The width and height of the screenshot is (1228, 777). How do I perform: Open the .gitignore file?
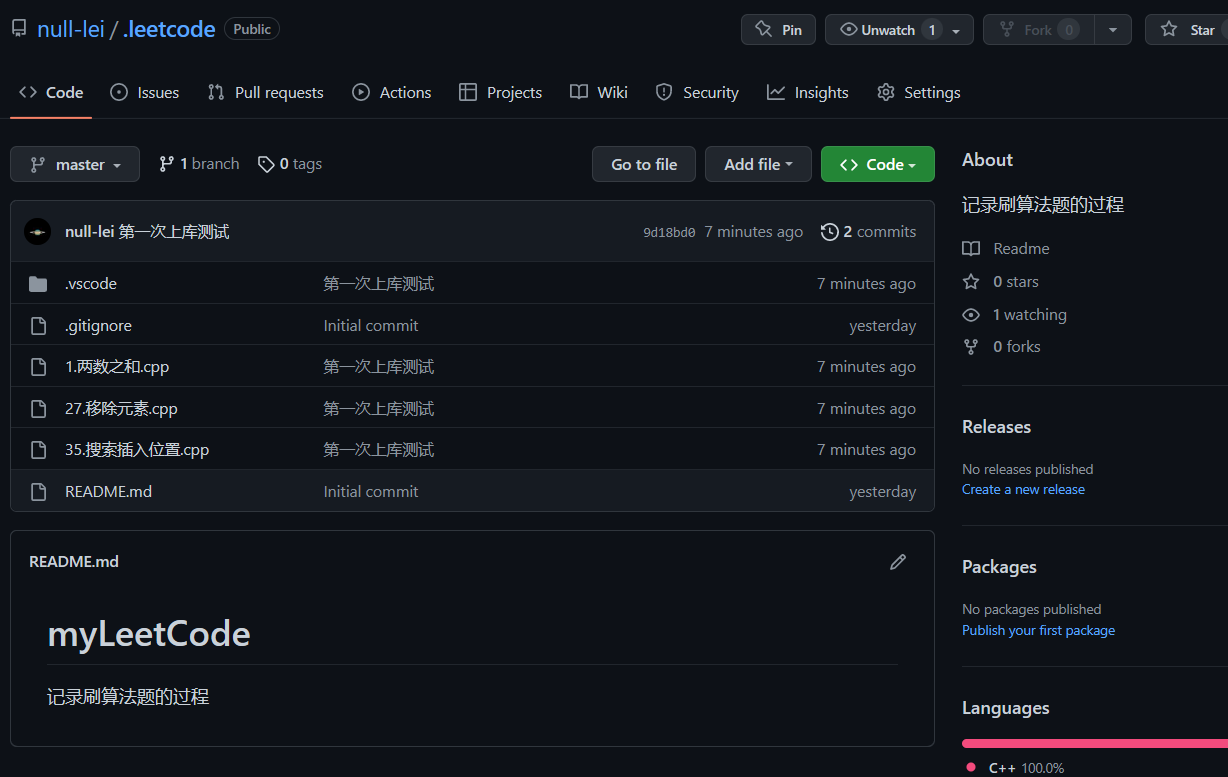tap(98, 326)
